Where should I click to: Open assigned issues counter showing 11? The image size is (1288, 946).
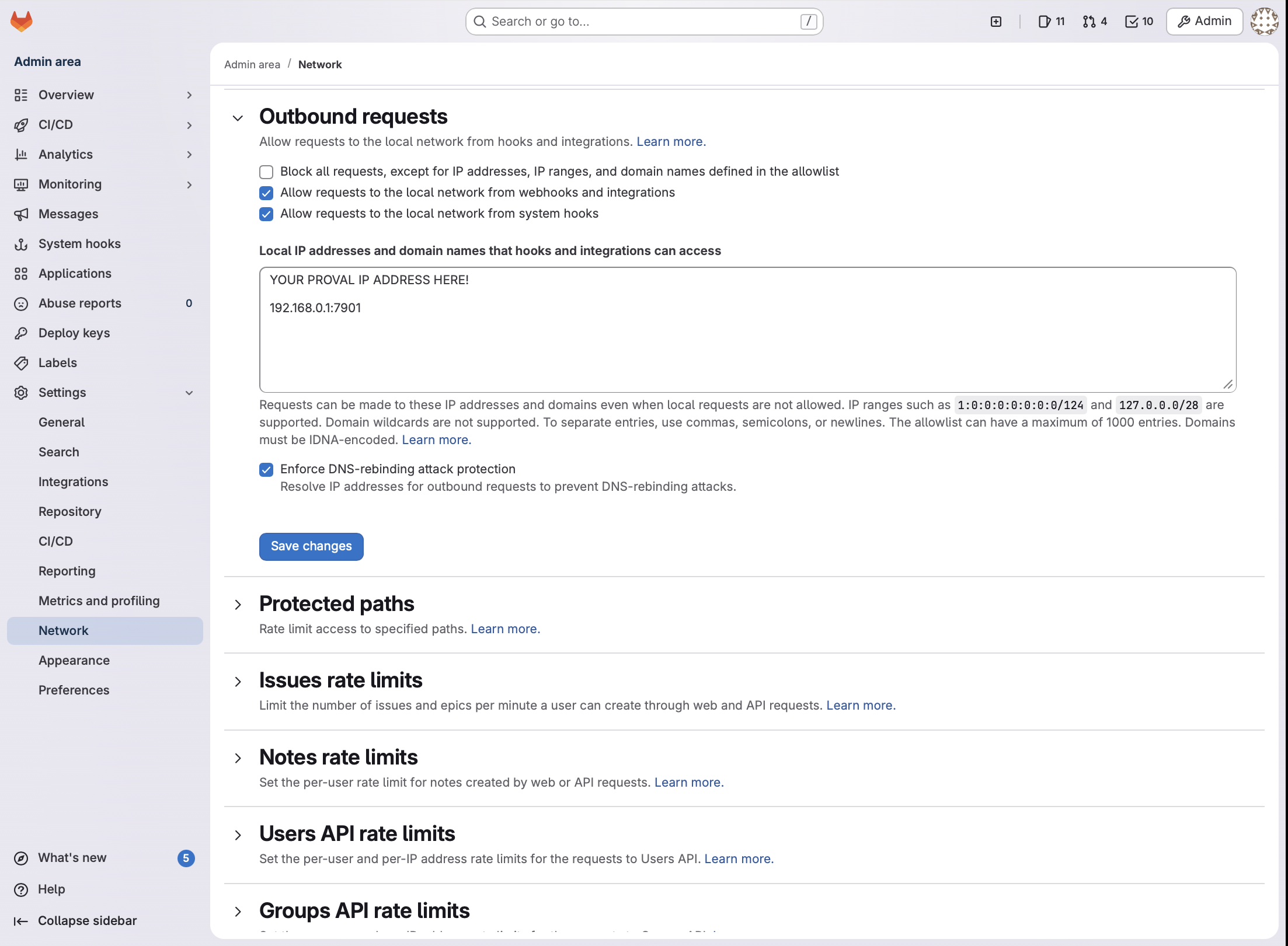[1052, 22]
